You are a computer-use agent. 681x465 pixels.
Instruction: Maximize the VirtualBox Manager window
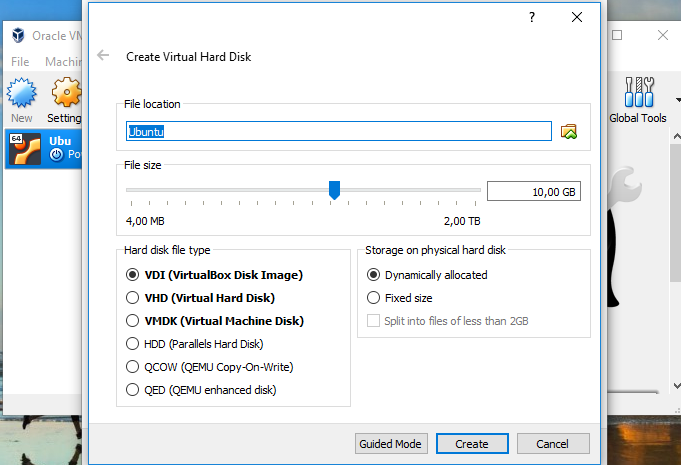pyautogui.click(x=617, y=35)
